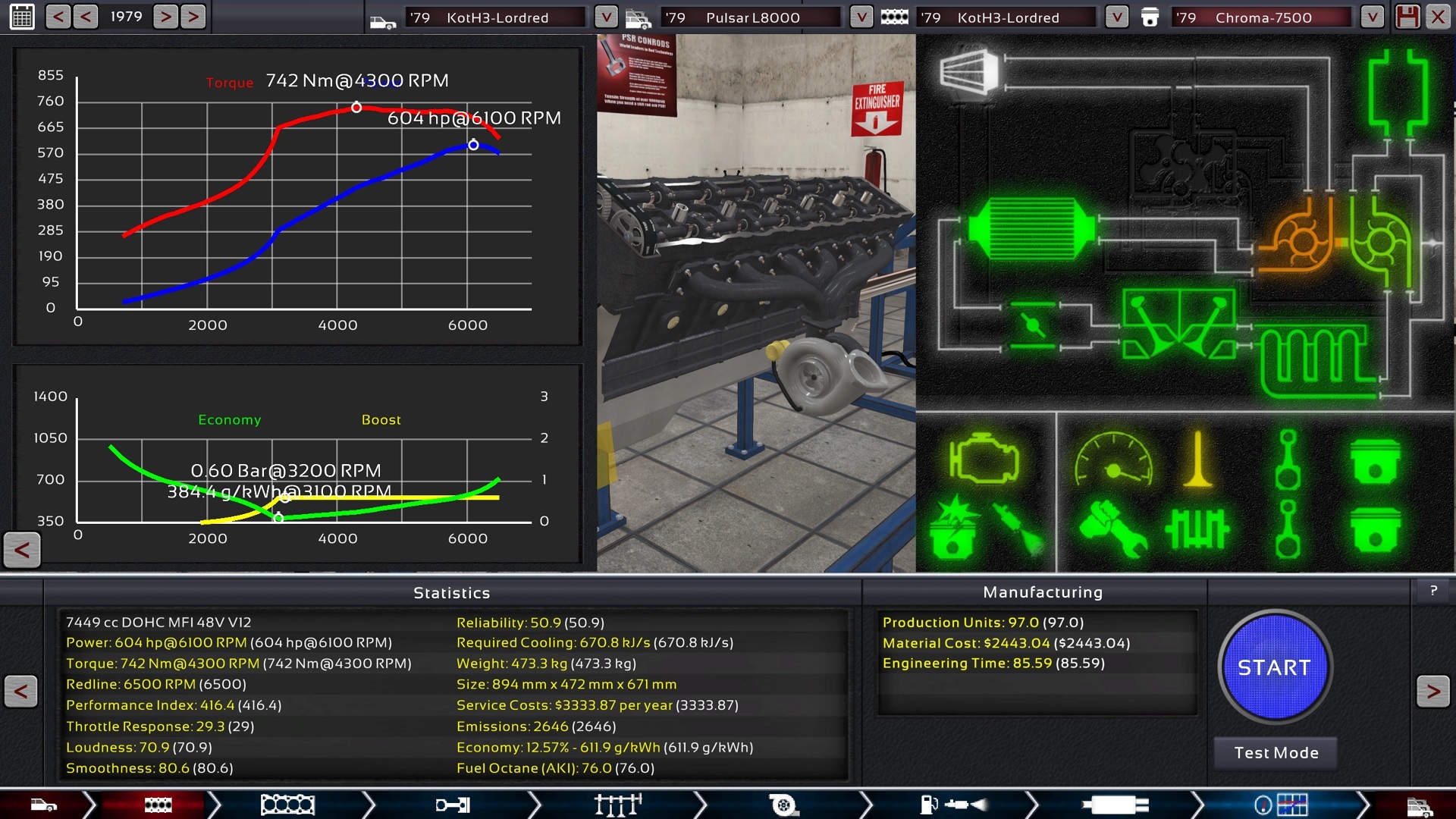Click the knocking piston spark icon
The image size is (1456, 819).
pyautogui.click(x=954, y=528)
